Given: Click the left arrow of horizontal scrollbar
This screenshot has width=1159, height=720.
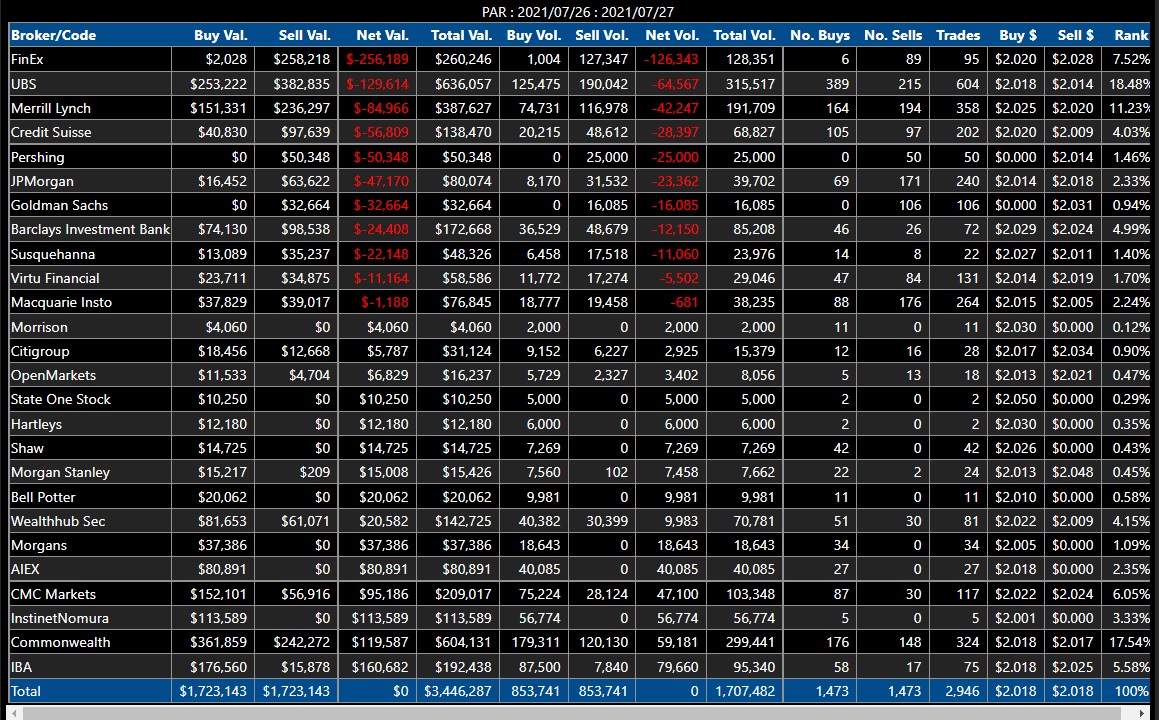Looking at the screenshot, I should tap(15, 713).
